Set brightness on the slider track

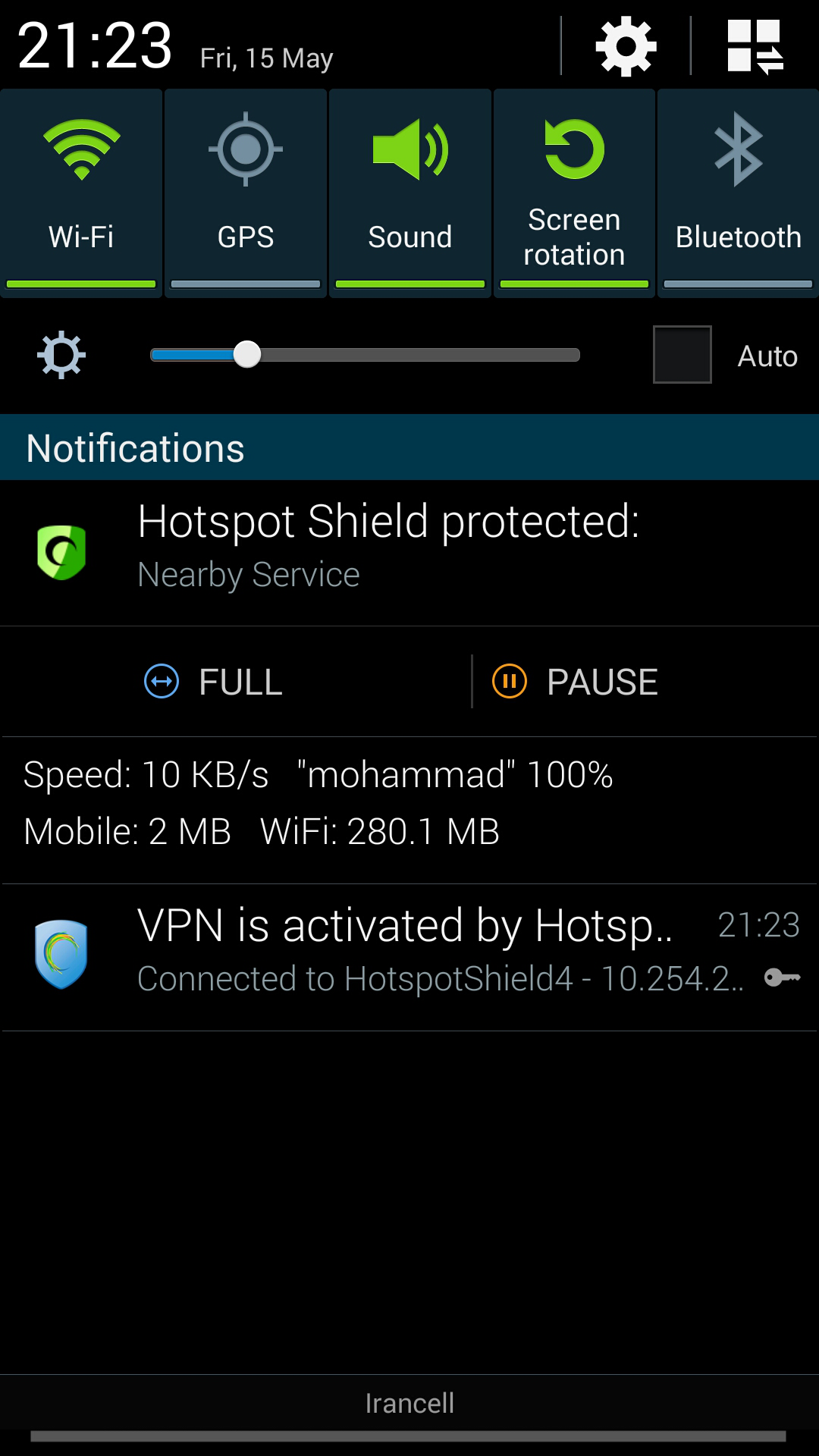(x=365, y=355)
